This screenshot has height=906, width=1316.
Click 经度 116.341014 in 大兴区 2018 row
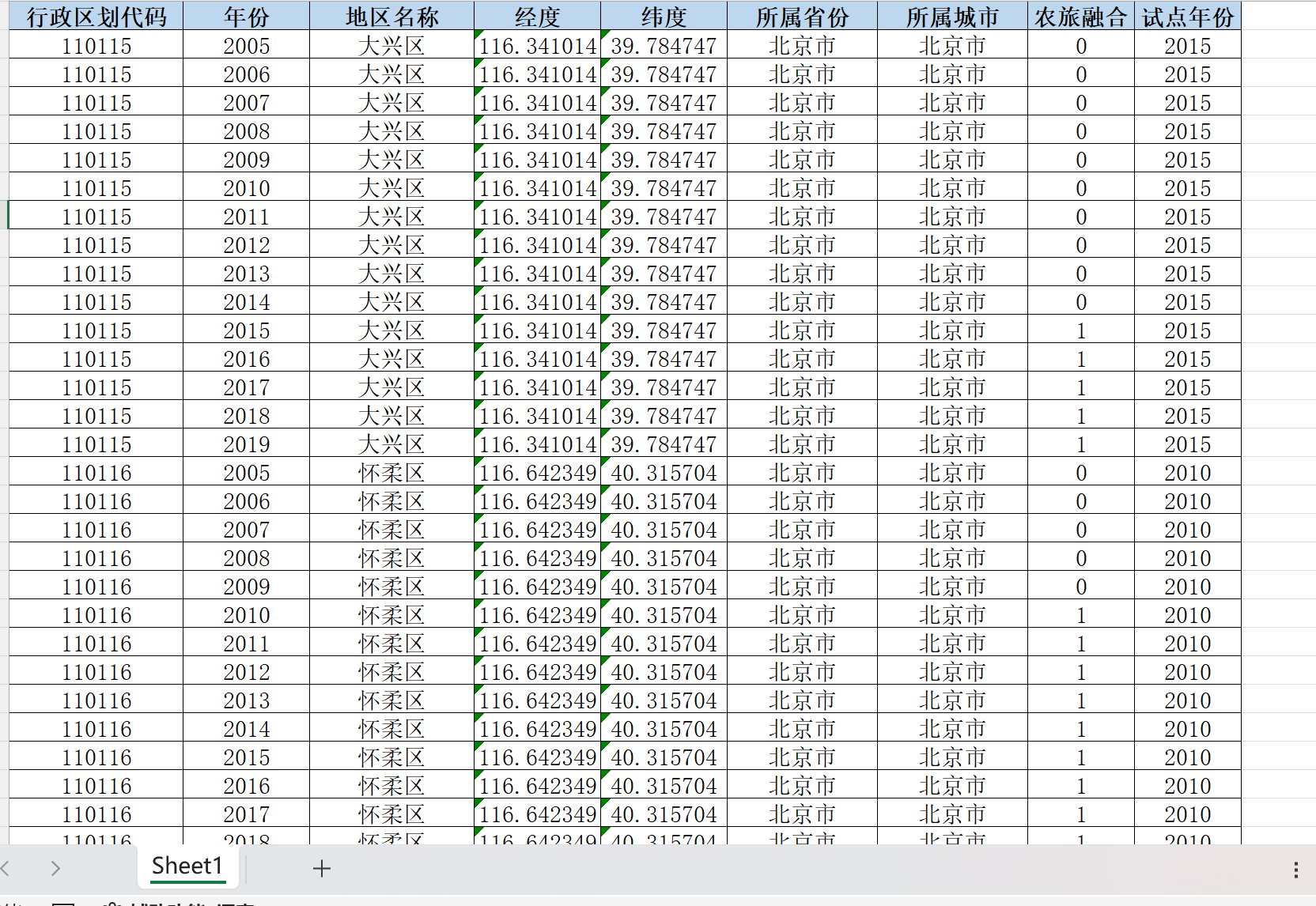tap(538, 416)
